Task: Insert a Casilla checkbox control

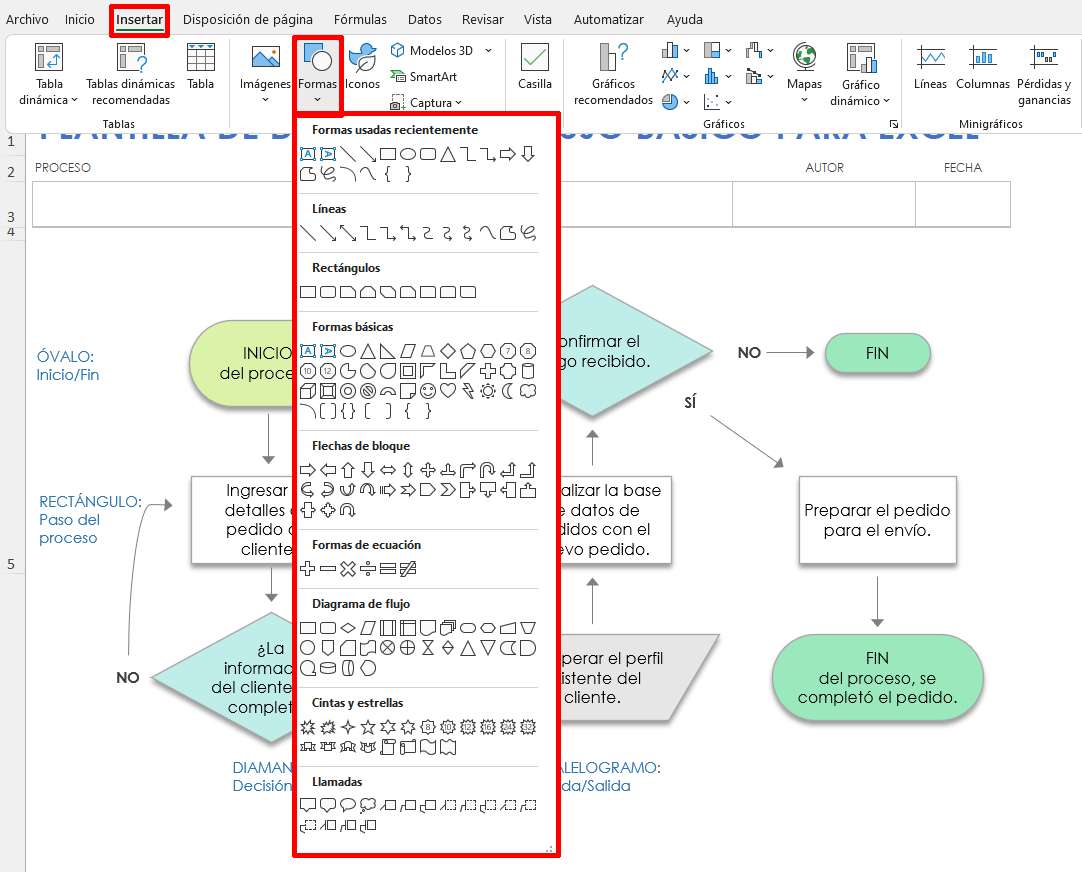Action: [x=535, y=67]
